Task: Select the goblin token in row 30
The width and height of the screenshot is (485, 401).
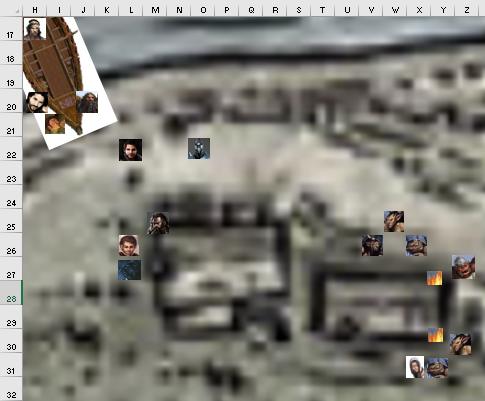Action: coord(461,344)
